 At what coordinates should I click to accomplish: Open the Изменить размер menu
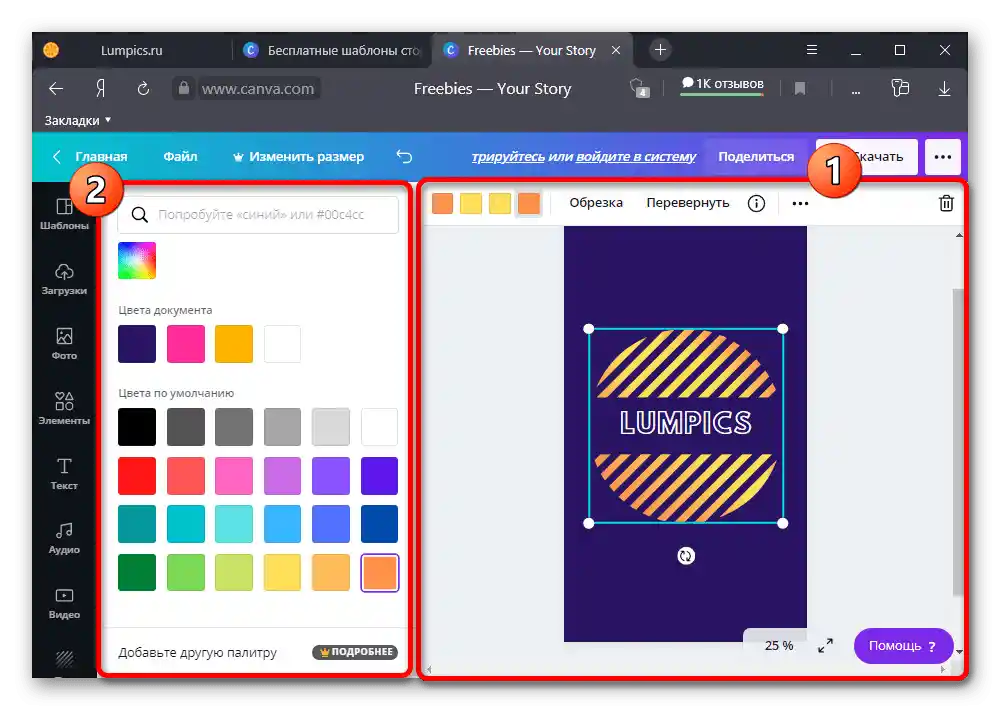[298, 156]
